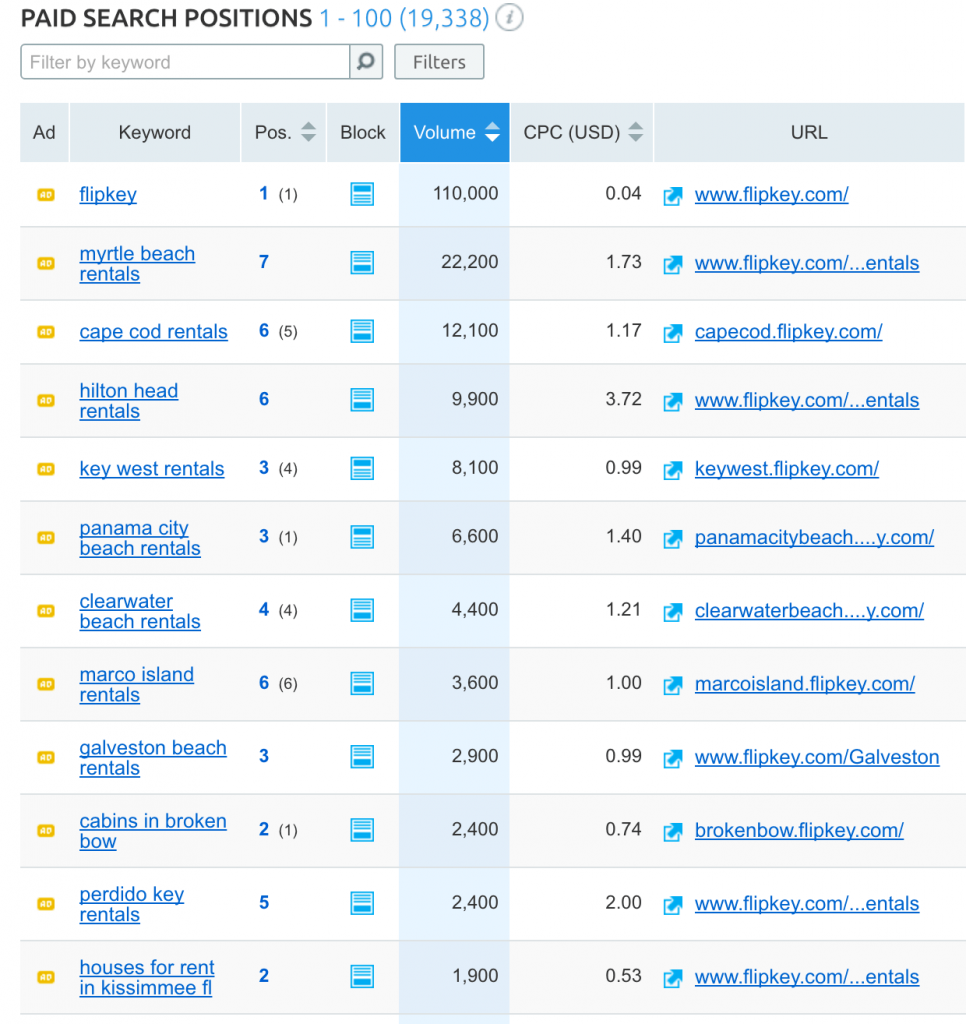Open the cabins in broken bow keyword
The image size is (966, 1024).
tap(153, 830)
